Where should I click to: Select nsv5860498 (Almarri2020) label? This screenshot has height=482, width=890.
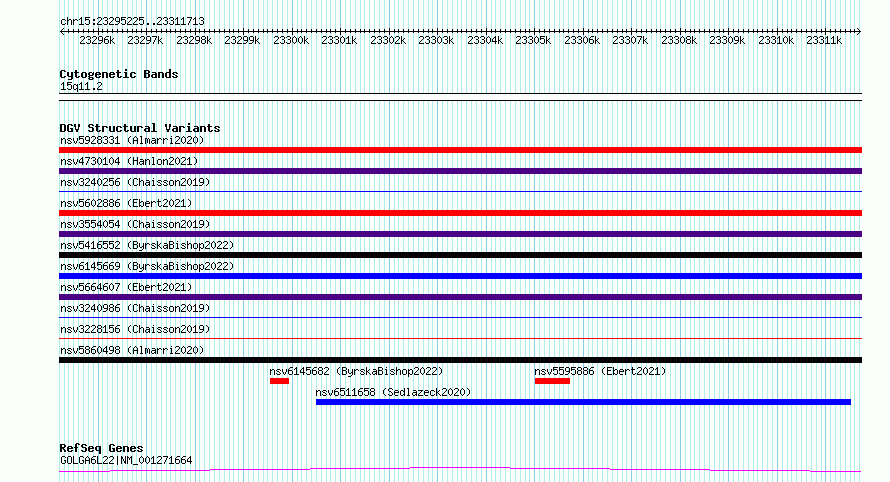pos(132,350)
